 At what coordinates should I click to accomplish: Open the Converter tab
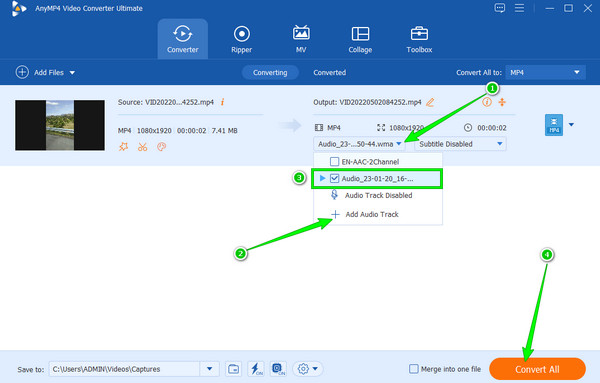[x=183, y=39]
